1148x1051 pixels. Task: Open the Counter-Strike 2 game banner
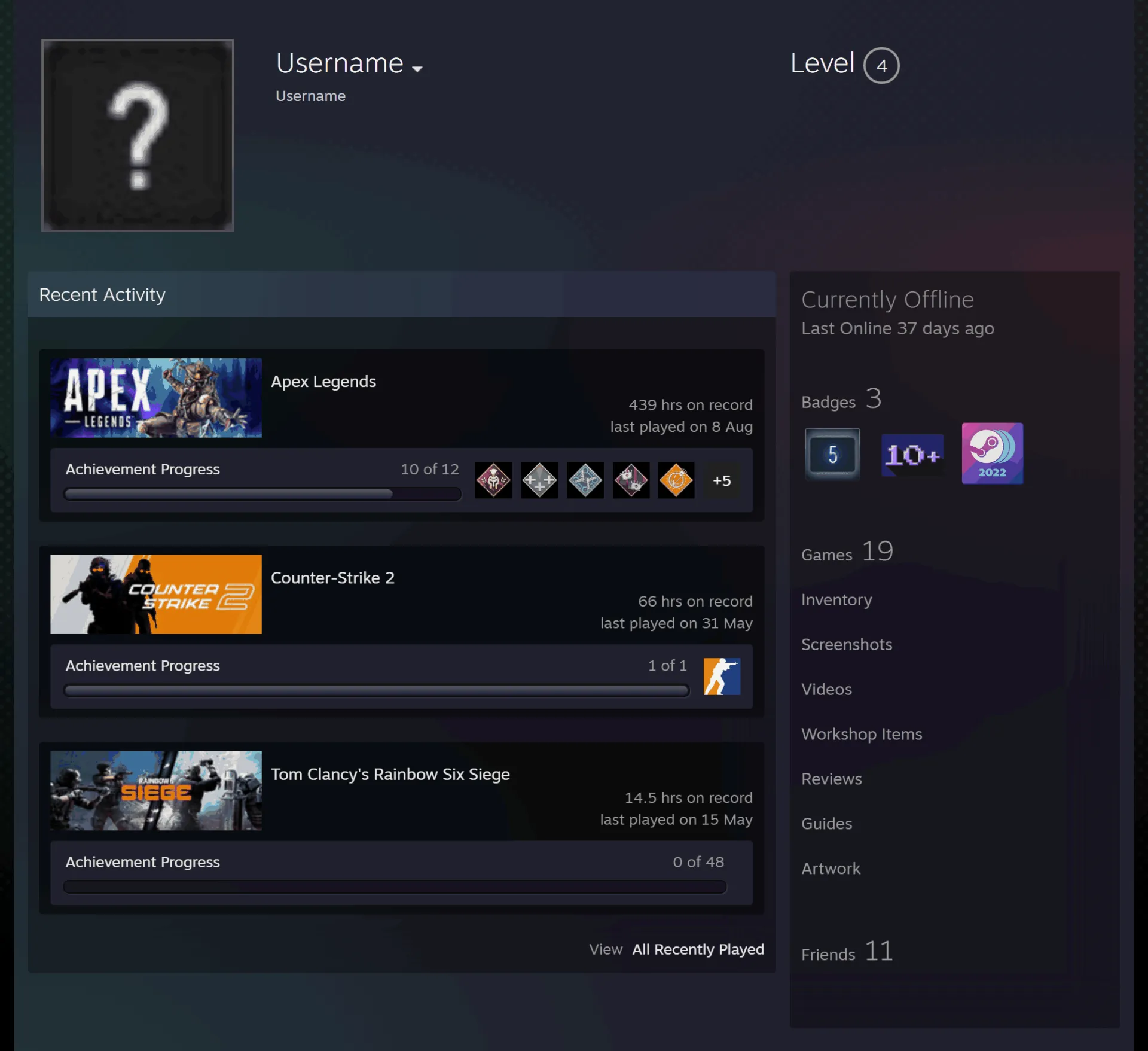pyautogui.click(x=156, y=594)
